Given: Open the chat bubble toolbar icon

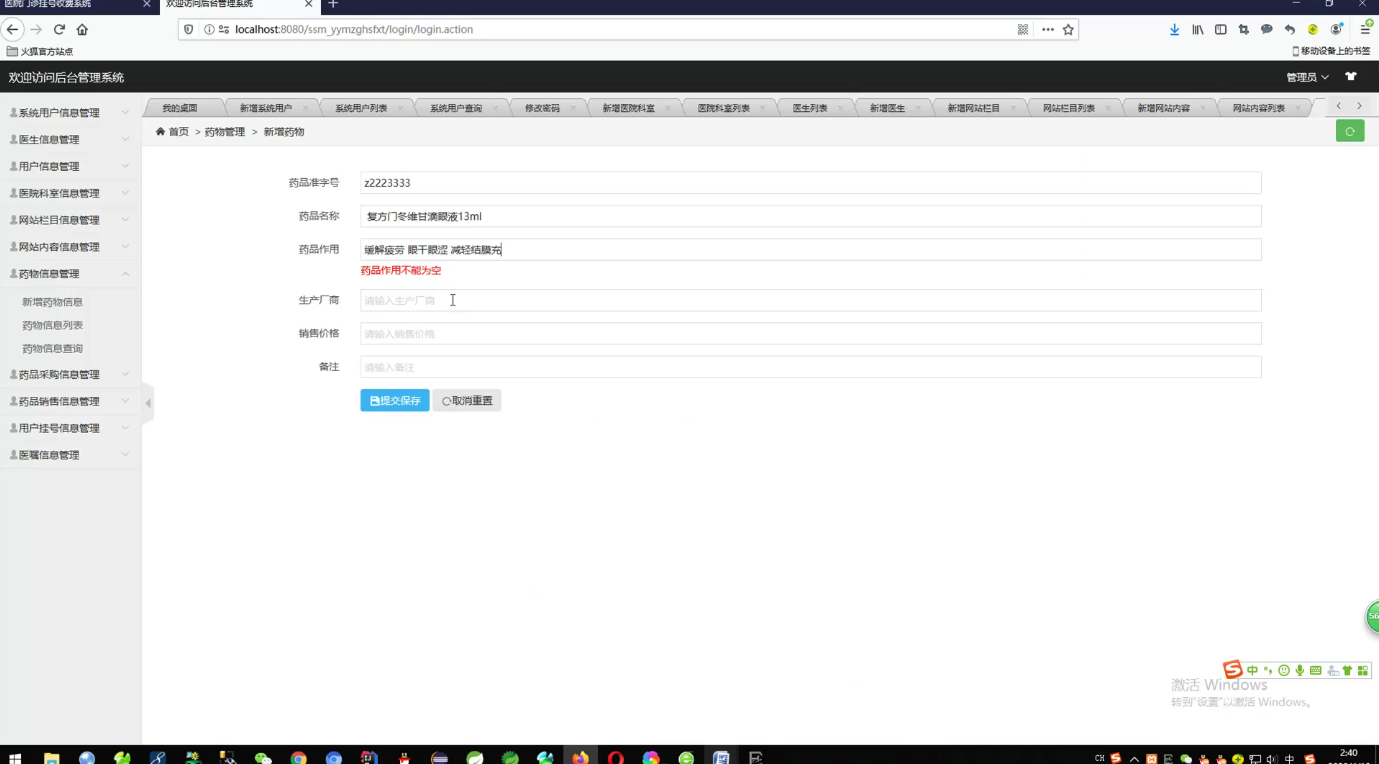Looking at the screenshot, I should point(1266,30).
